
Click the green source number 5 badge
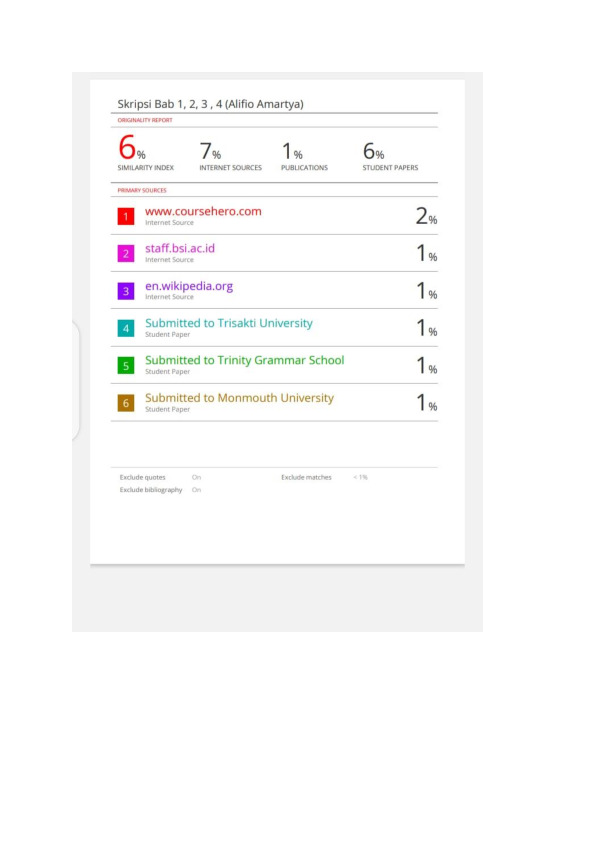pyautogui.click(x=126, y=366)
